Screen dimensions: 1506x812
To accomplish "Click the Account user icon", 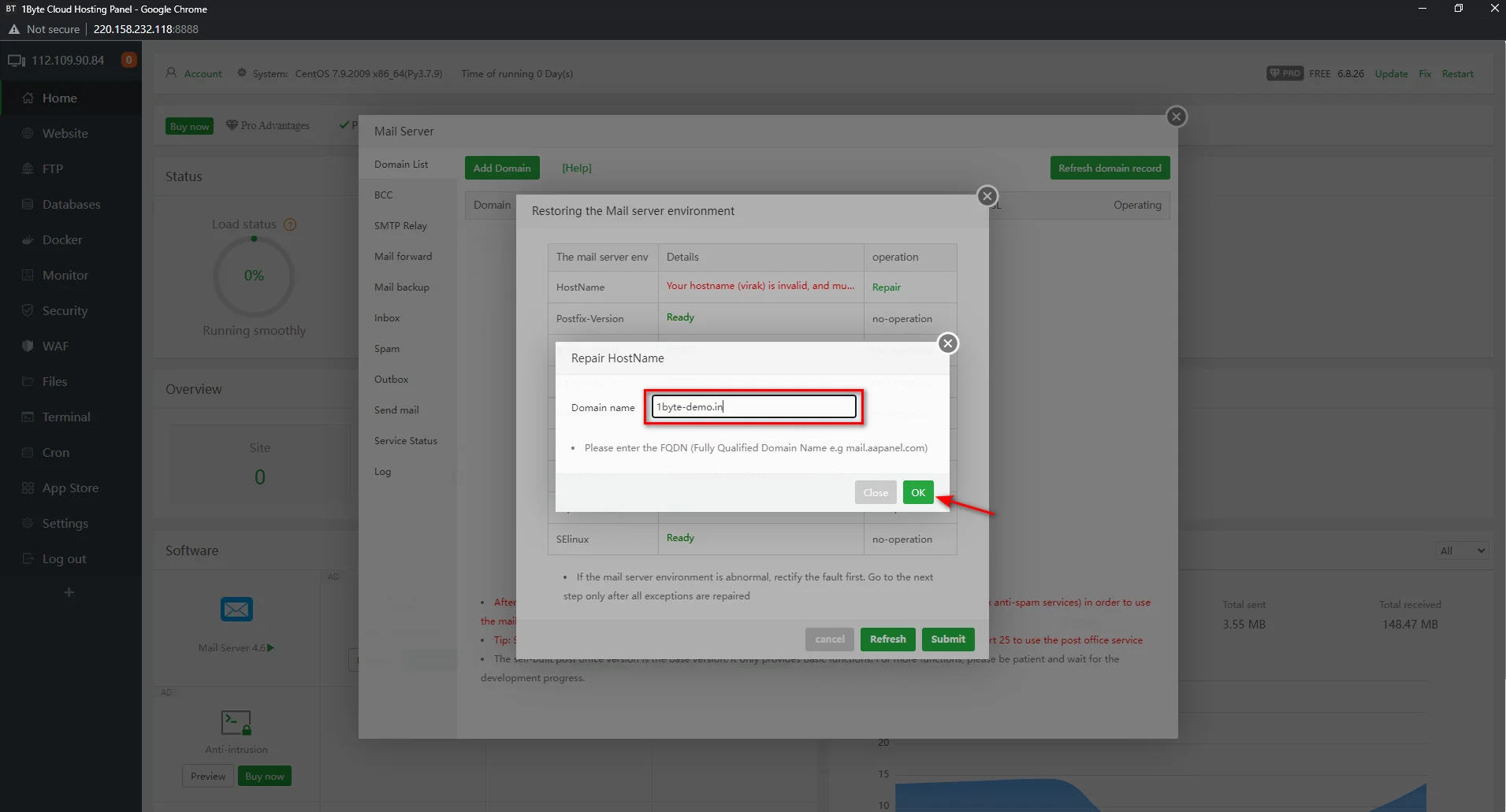I will (171, 72).
